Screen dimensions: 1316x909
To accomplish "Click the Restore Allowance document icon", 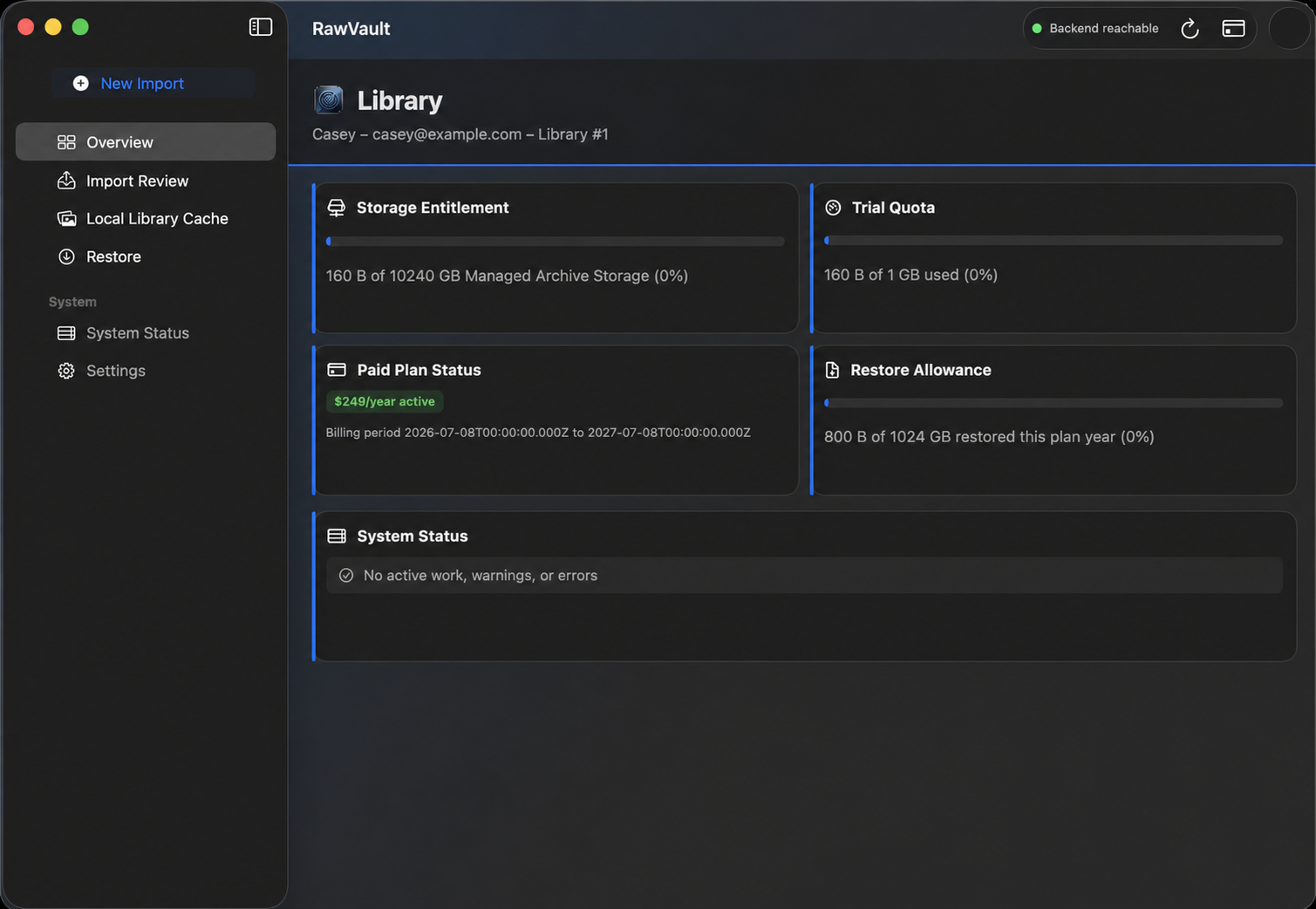I will coord(832,370).
